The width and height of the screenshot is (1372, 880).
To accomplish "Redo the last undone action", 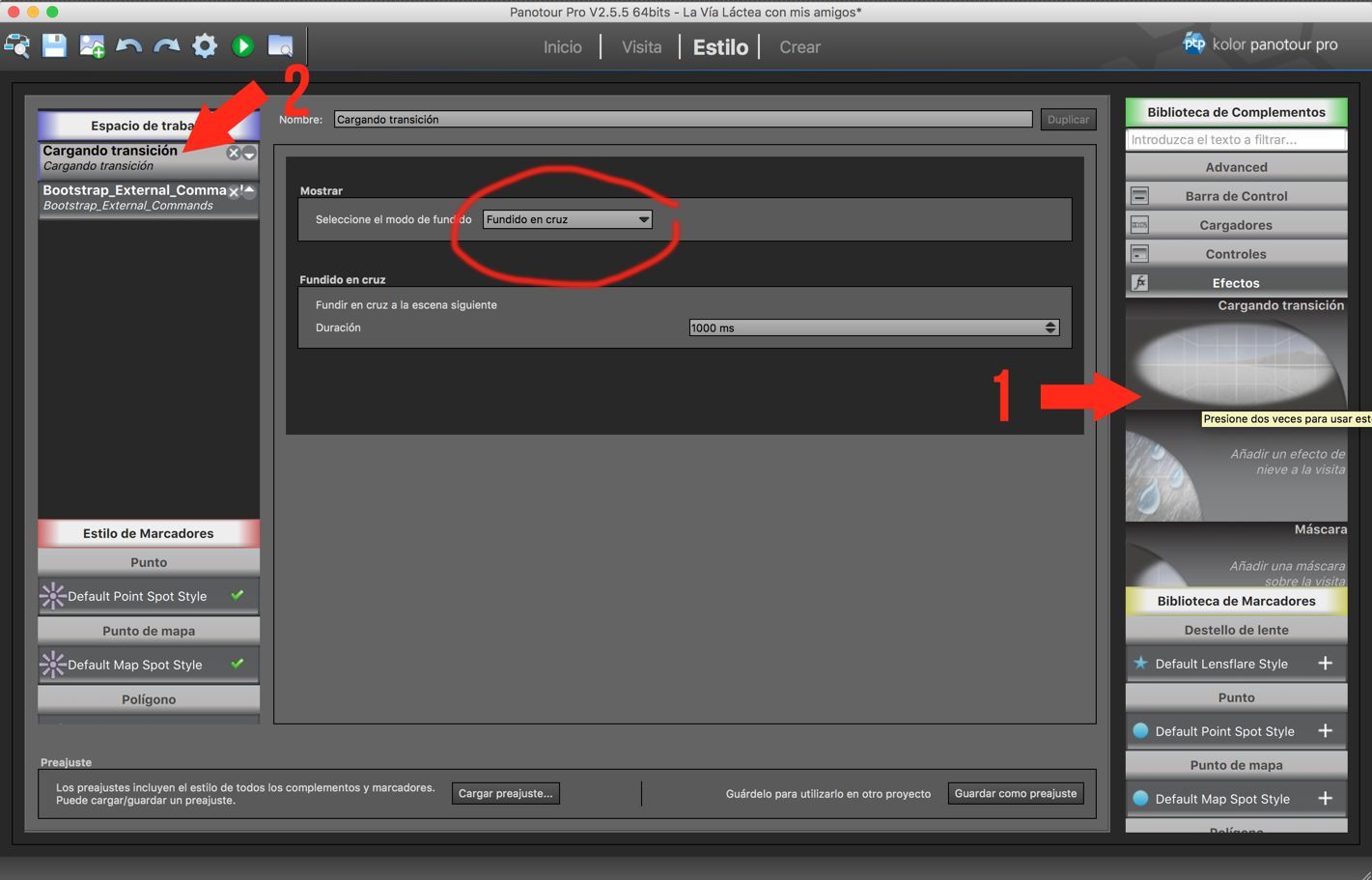I will pyautogui.click(x=166, y=45).
